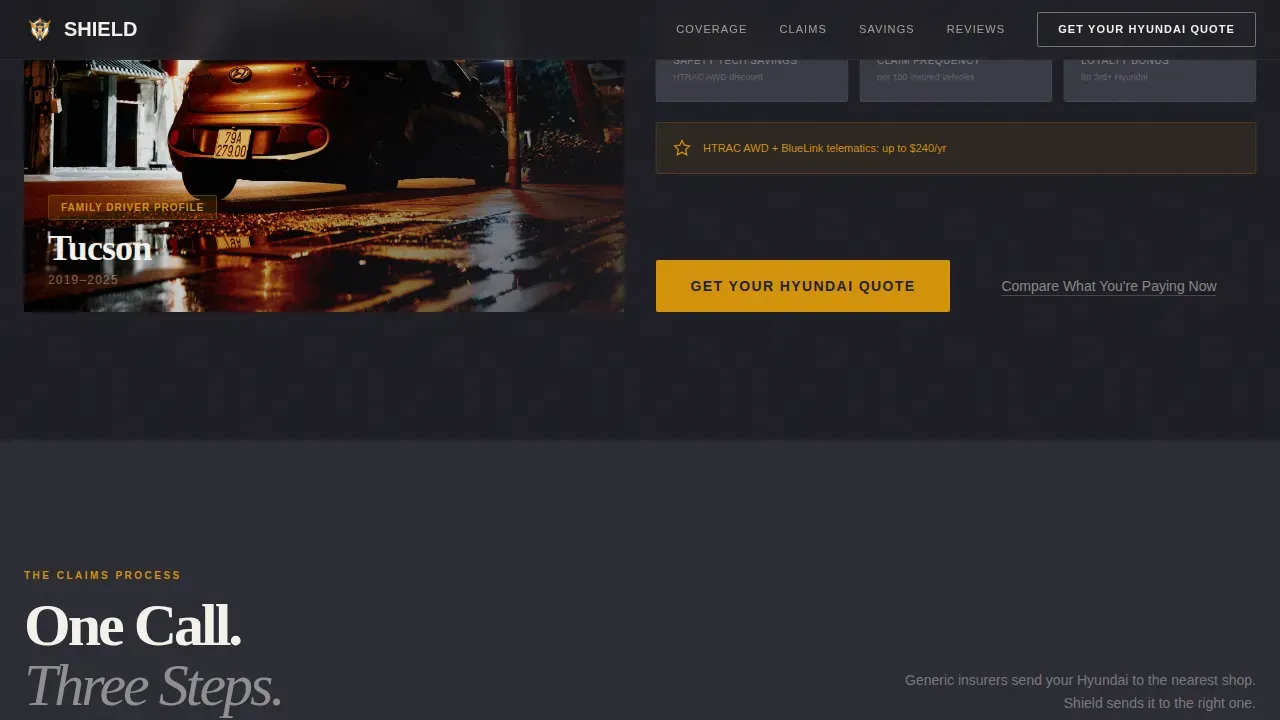The width and height of the screenshot is (1280, 720).
Task: Click the 'One Call.' heading
Action: pos(133,627)
